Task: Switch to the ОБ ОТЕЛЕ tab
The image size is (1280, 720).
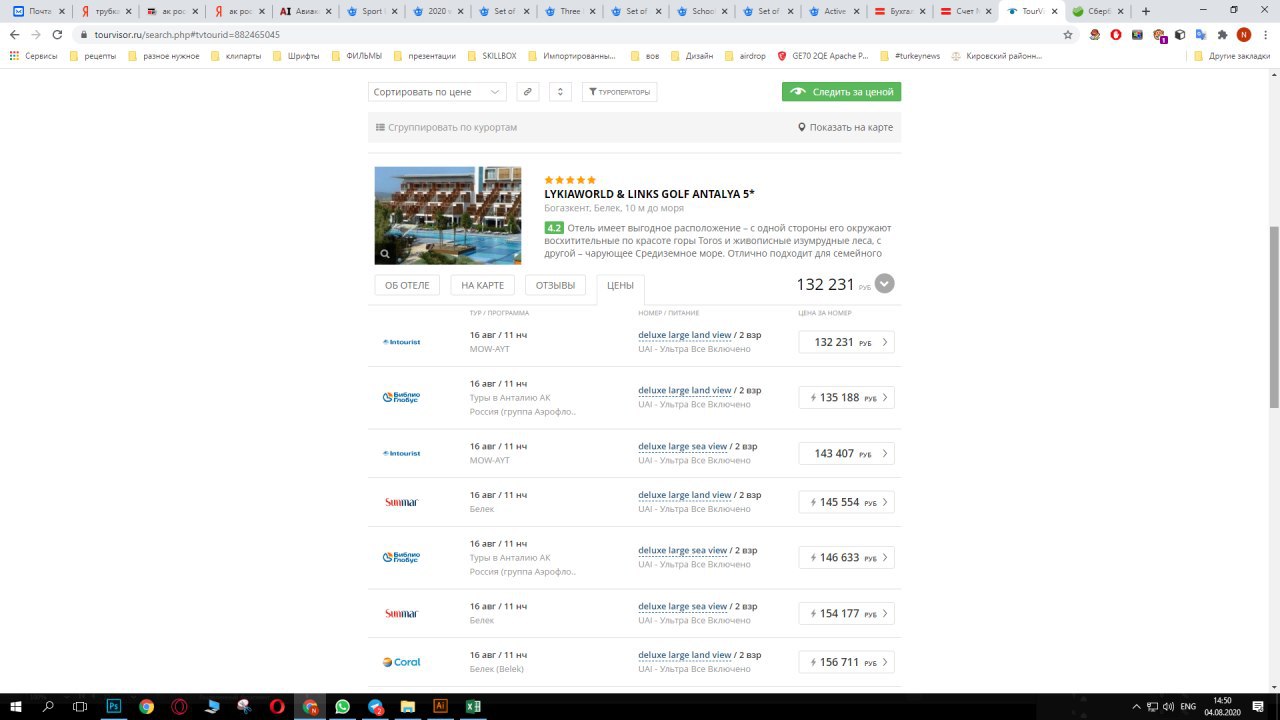Action: pyautogui.click(x=407, y=286)
